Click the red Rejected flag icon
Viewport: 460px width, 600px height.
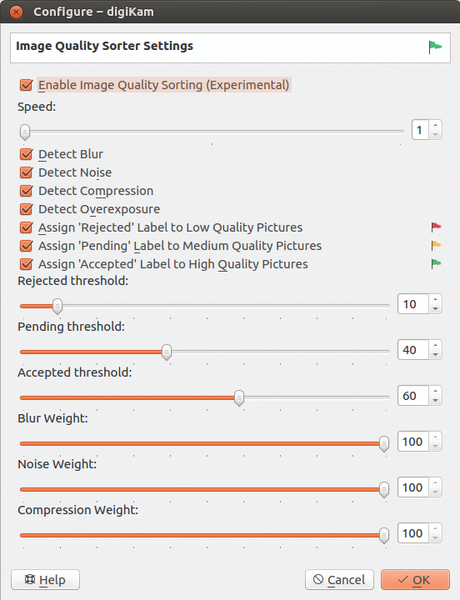436,227
